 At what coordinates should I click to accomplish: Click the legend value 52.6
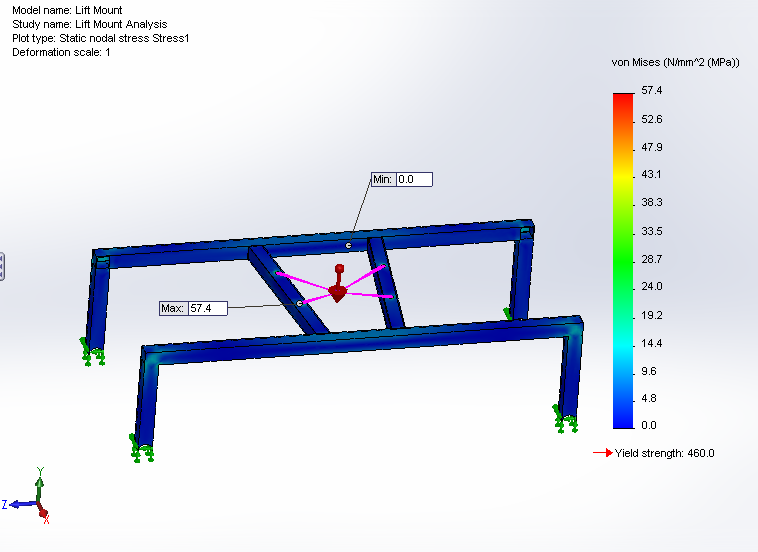(x=652, y=119)
